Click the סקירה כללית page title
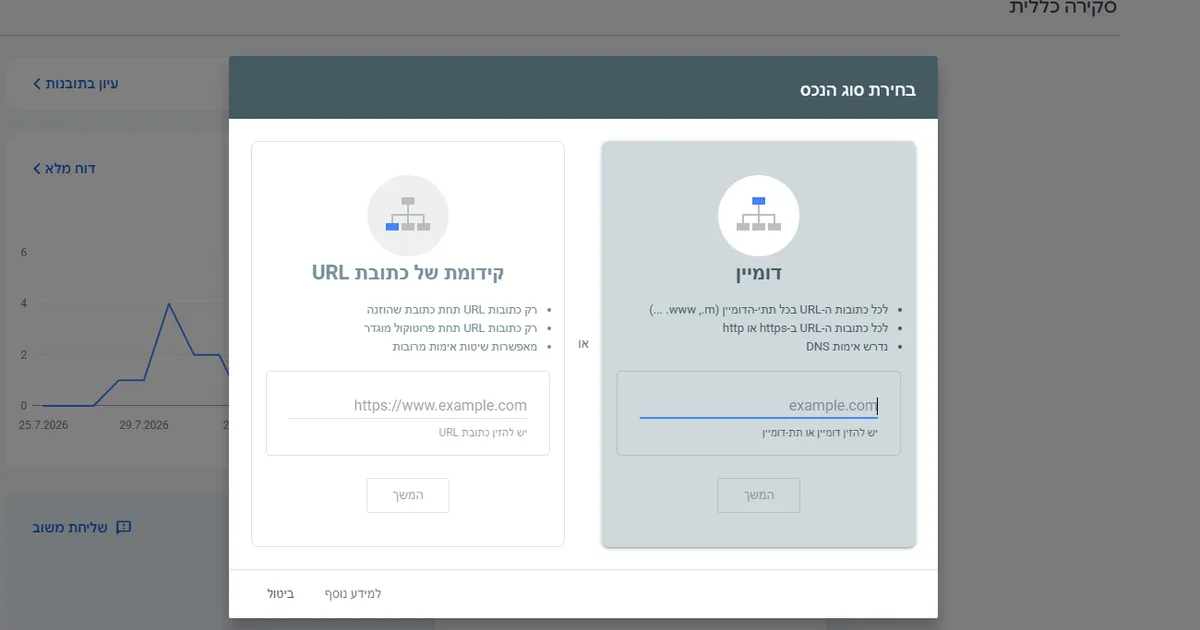This screenshot has width=1200, height=630. [x=1062, y=8]
